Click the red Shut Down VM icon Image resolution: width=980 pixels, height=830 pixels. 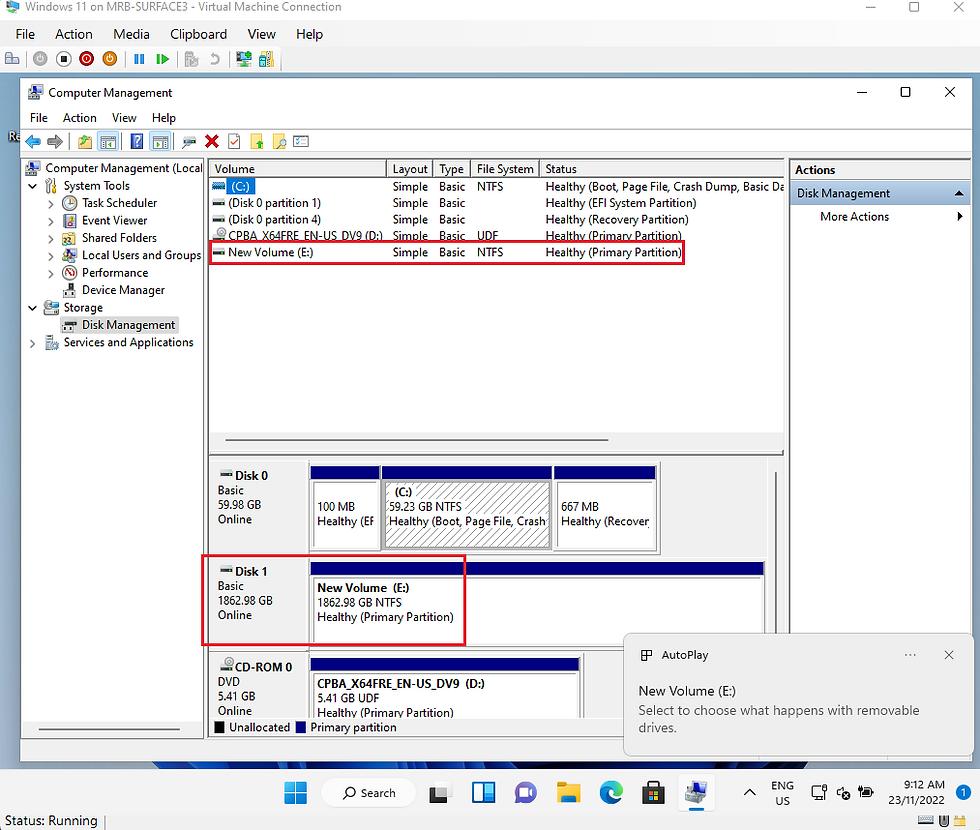[86, 59]
